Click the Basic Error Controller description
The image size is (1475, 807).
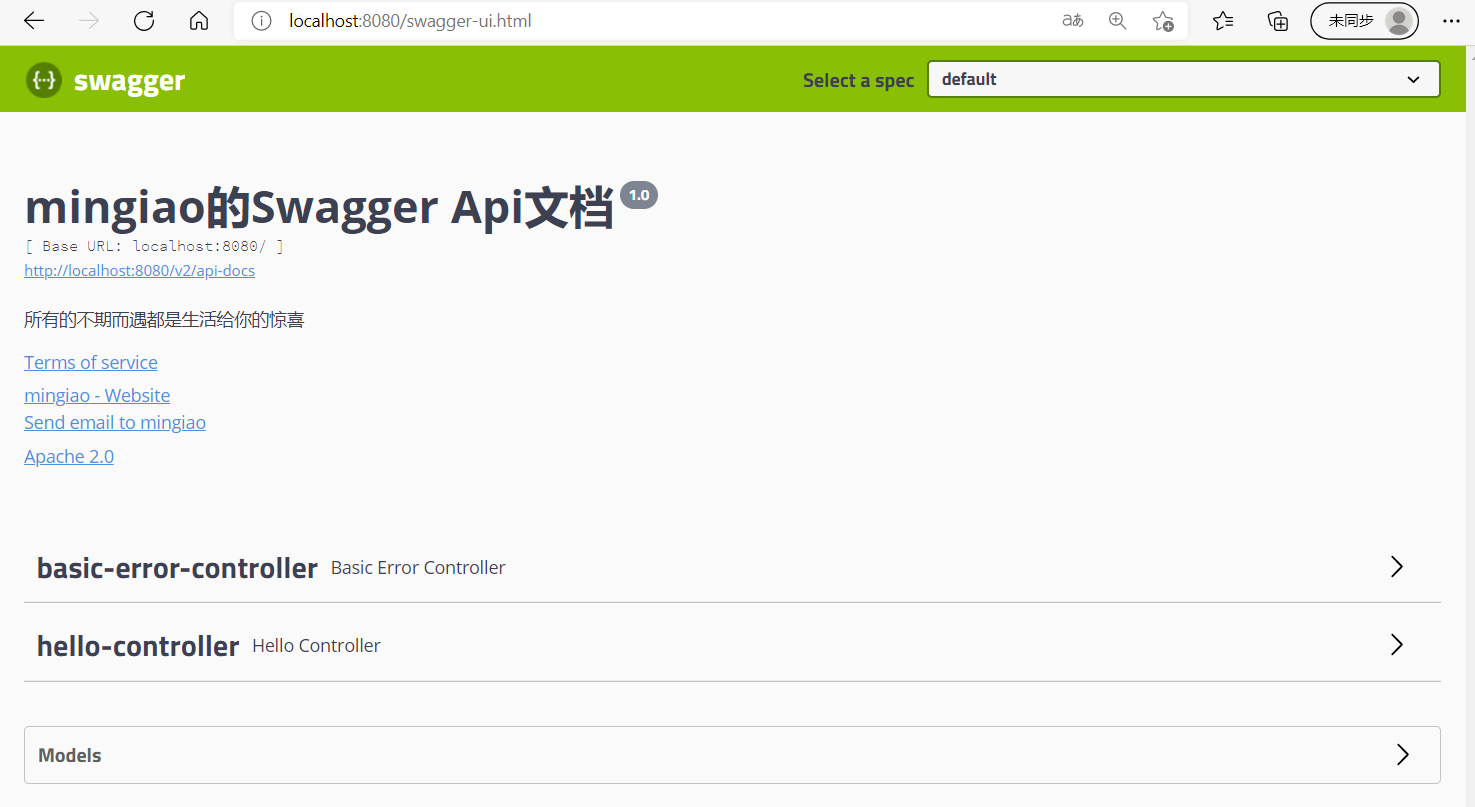418,567
